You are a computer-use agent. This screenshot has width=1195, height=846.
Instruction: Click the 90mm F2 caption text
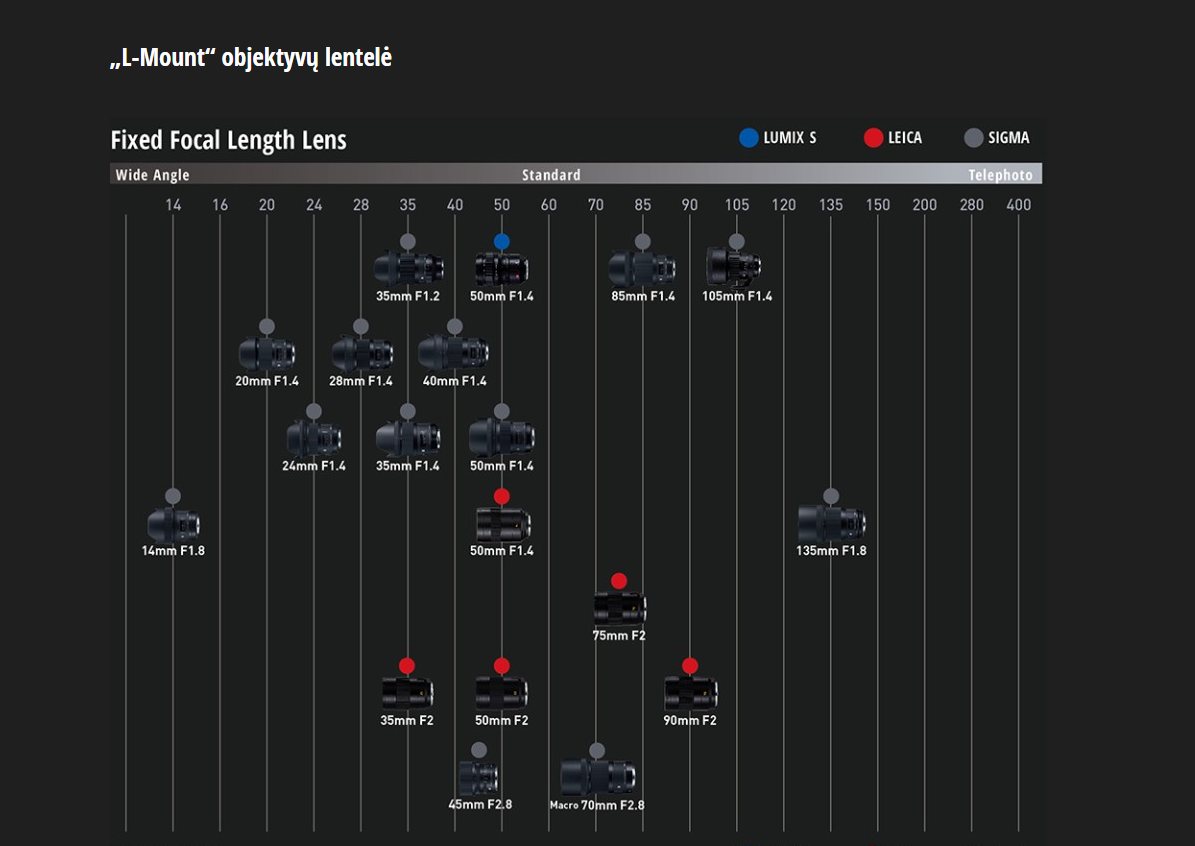click(x=690, y=720)
